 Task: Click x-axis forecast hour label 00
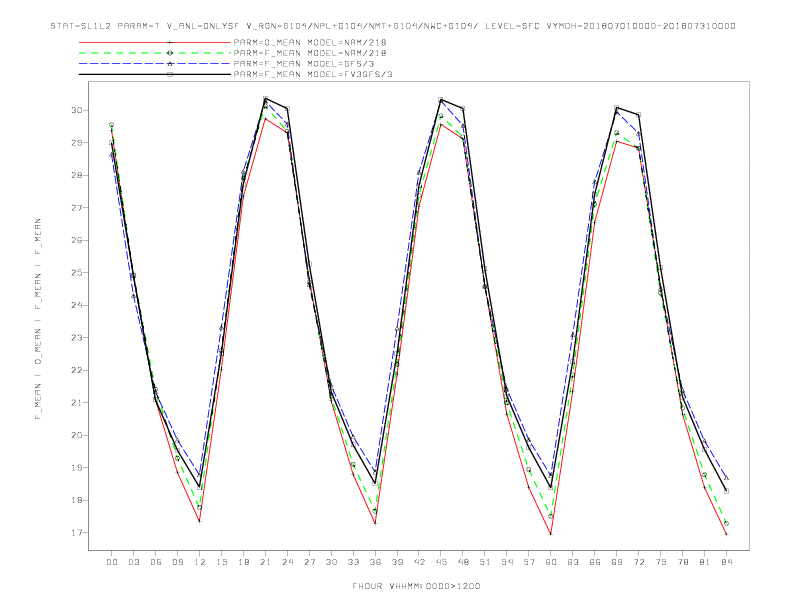(112, 562)
